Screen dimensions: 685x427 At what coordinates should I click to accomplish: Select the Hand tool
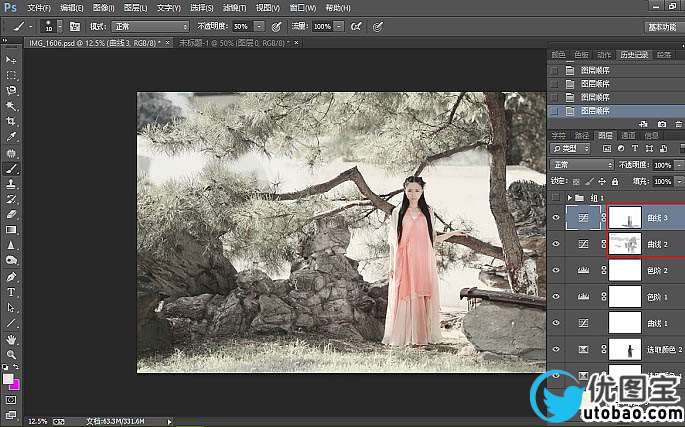[11, 339]
